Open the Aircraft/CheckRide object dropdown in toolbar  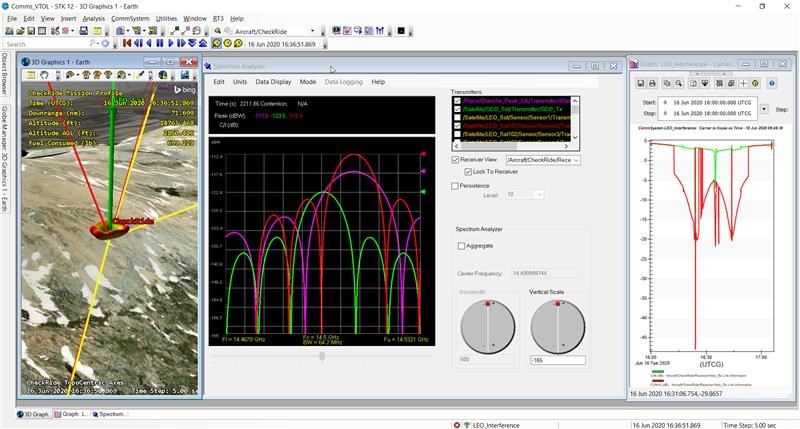pyautogui.click(x=313, y=31)
